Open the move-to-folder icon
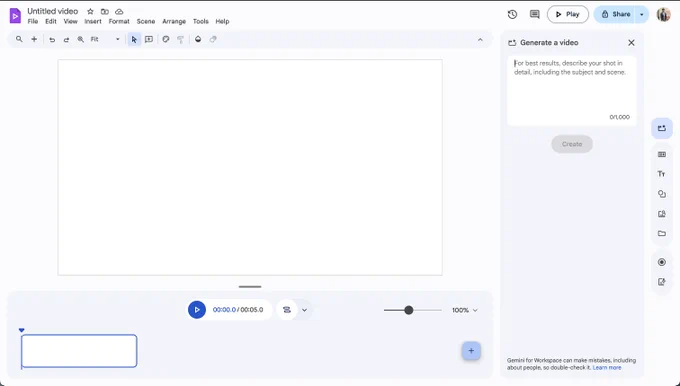Viewport: 680px width, 386px height. 105,11
